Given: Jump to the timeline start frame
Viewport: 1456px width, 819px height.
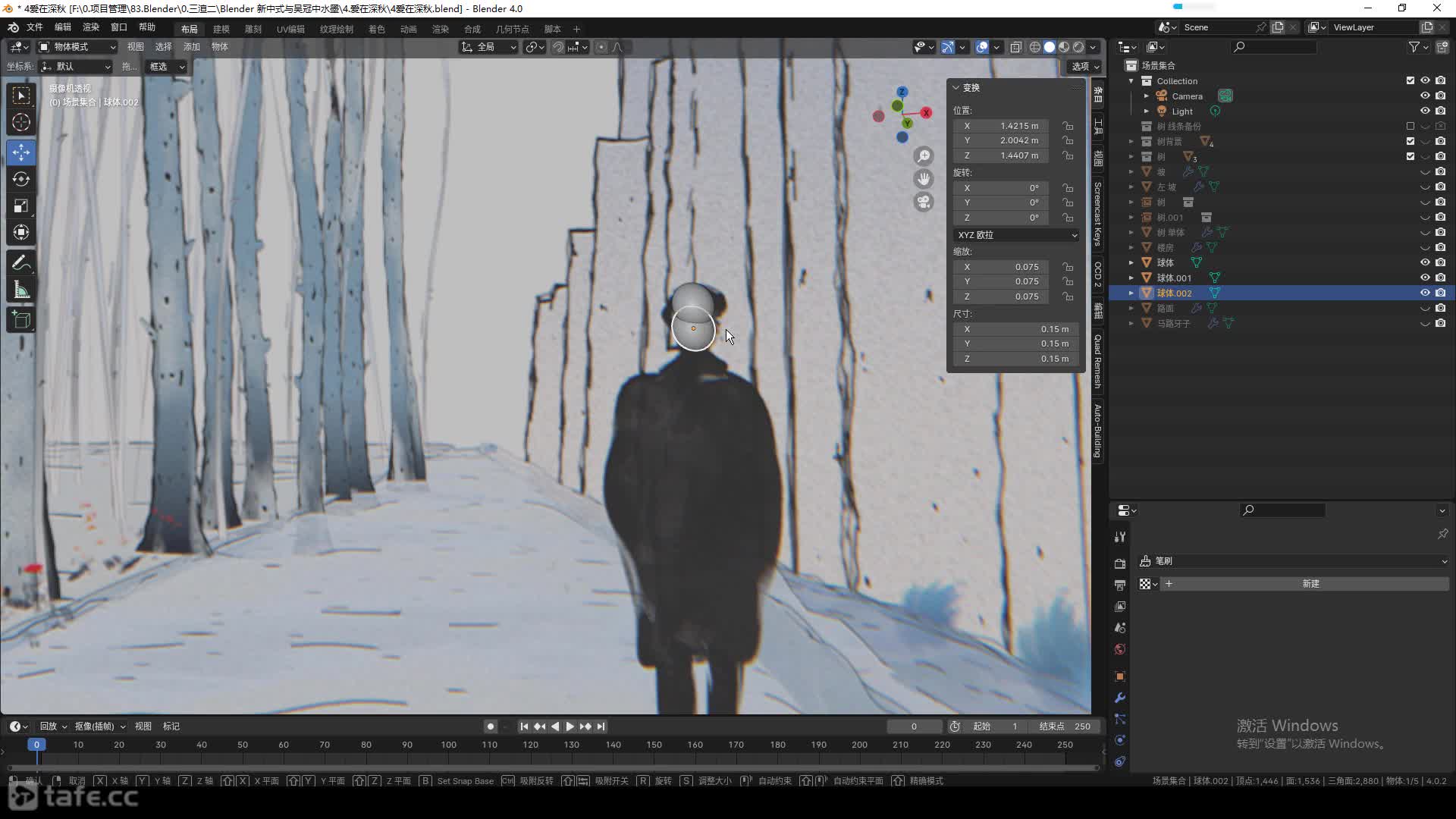Looking at the screenshot, I should click(x=524, y=726).
